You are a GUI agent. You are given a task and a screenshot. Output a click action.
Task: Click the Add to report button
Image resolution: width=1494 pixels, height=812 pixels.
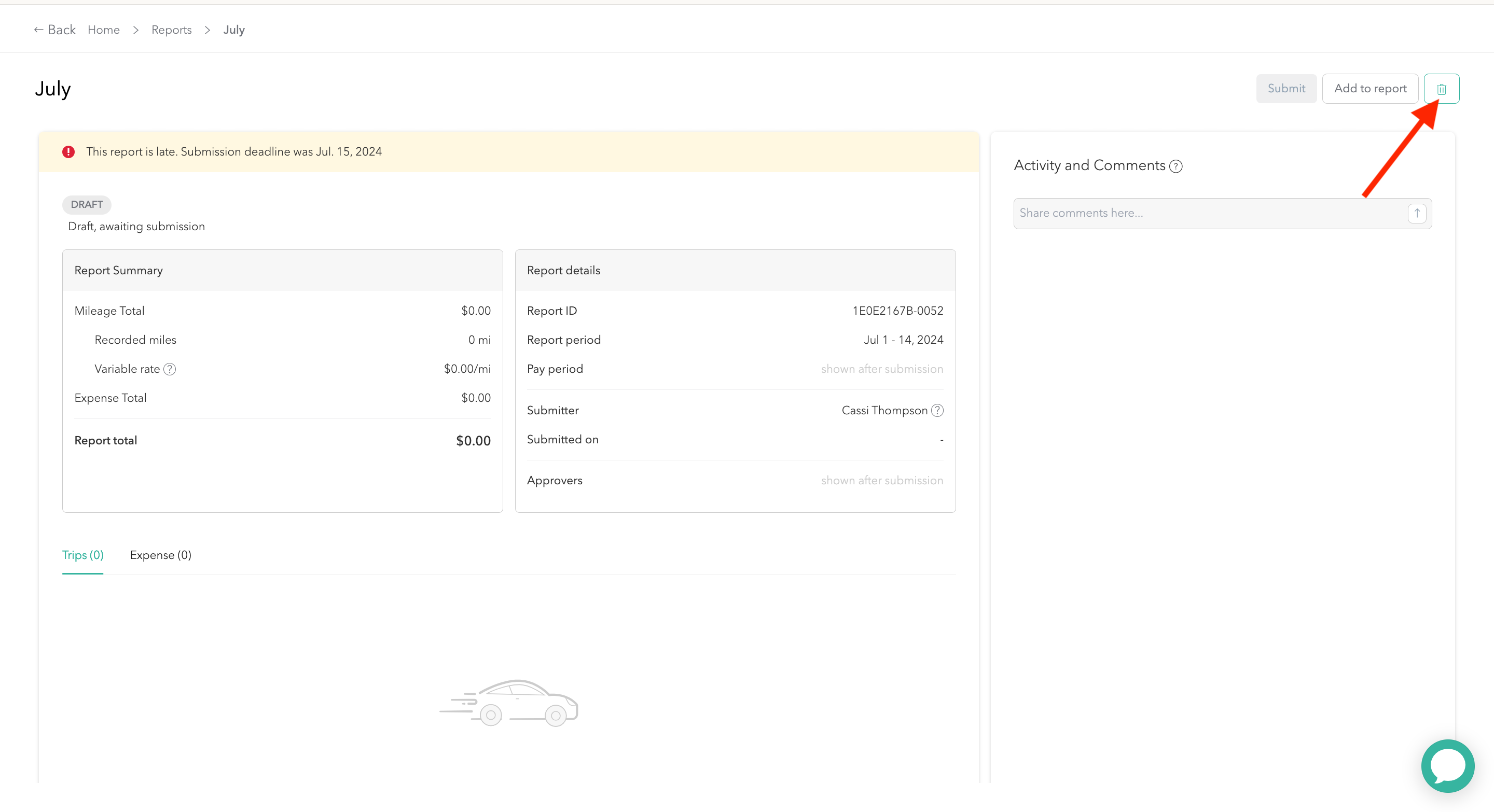pyautogui.click(x=1370, y=89)
